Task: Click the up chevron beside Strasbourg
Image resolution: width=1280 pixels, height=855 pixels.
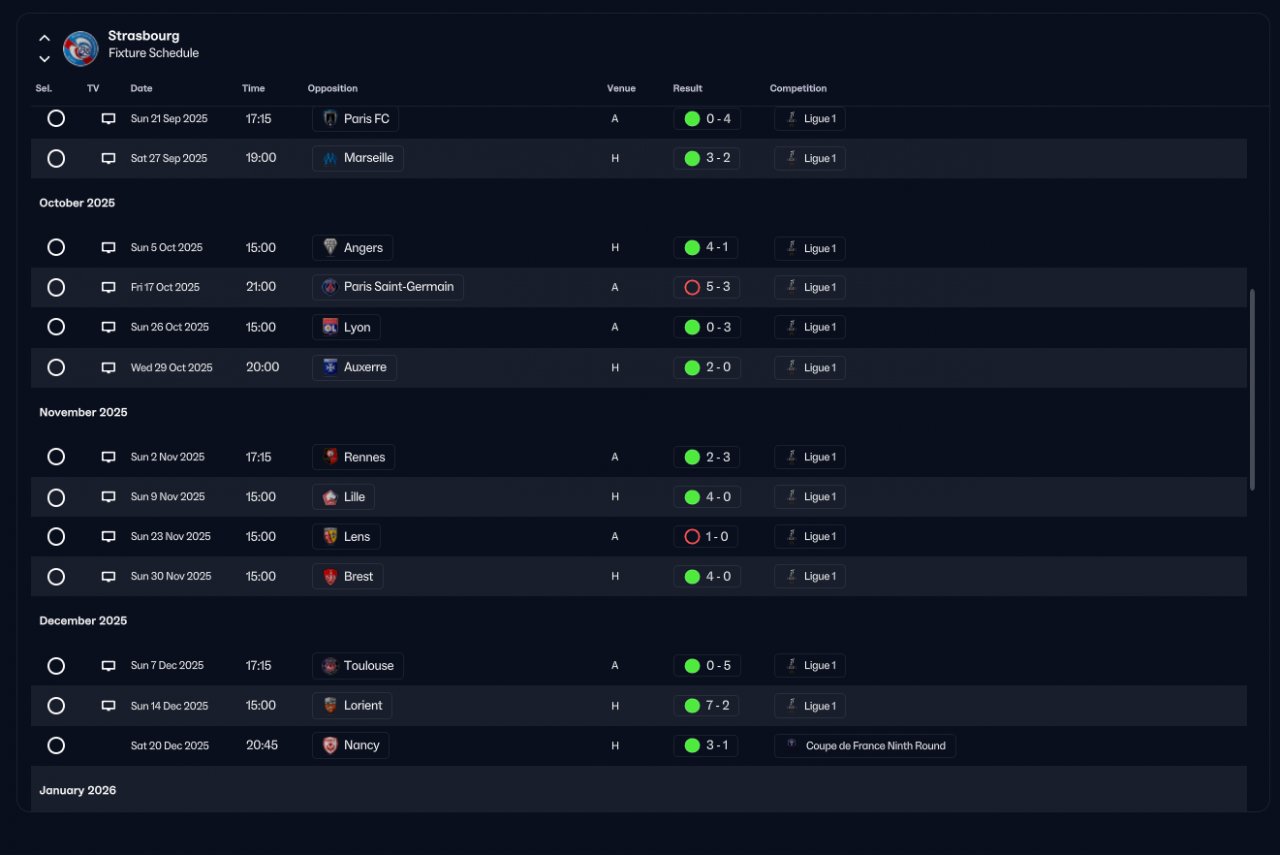Action: tap(44, 38)
